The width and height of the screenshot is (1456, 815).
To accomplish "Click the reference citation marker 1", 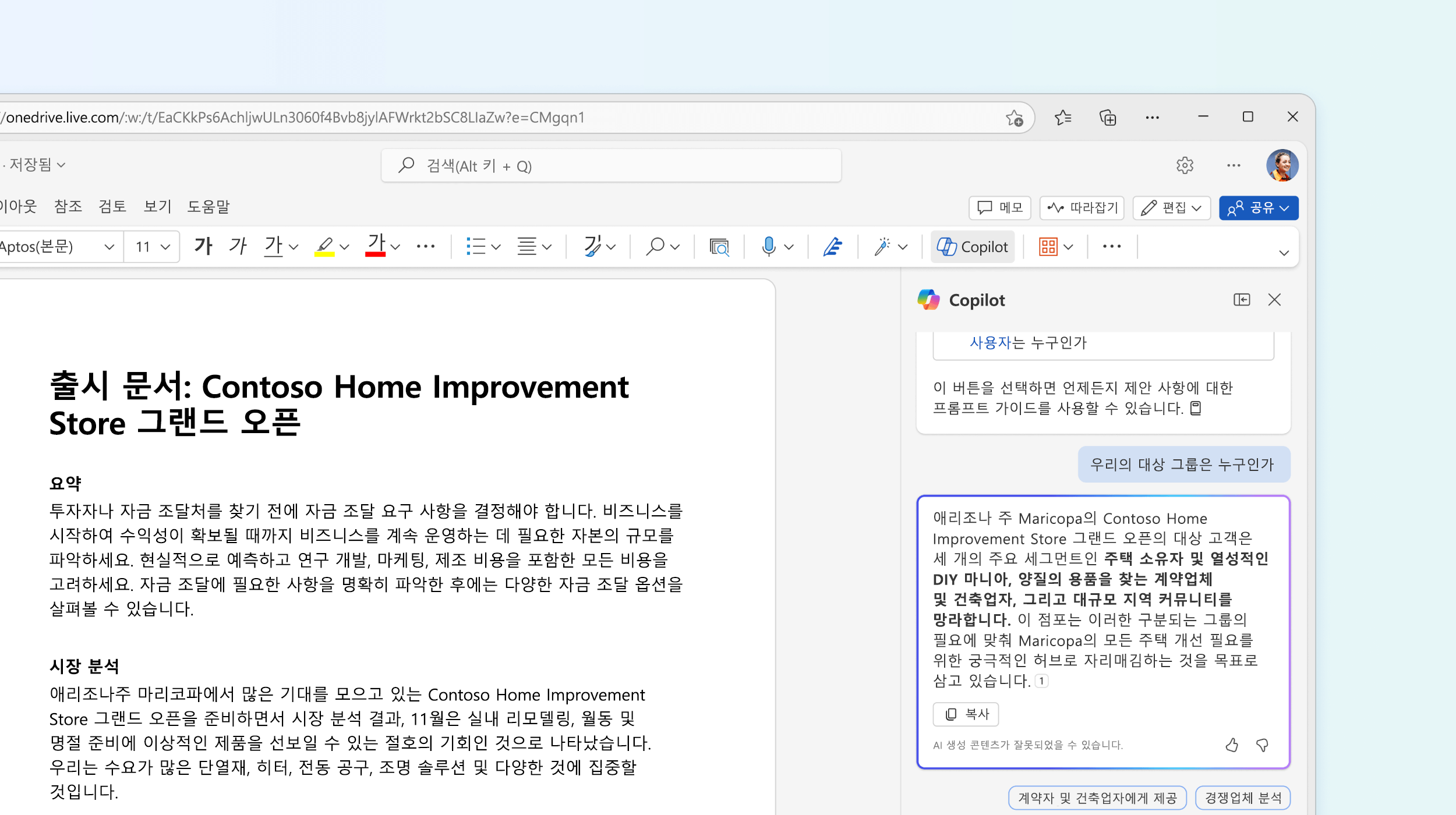I will [x=1041, y=681].
